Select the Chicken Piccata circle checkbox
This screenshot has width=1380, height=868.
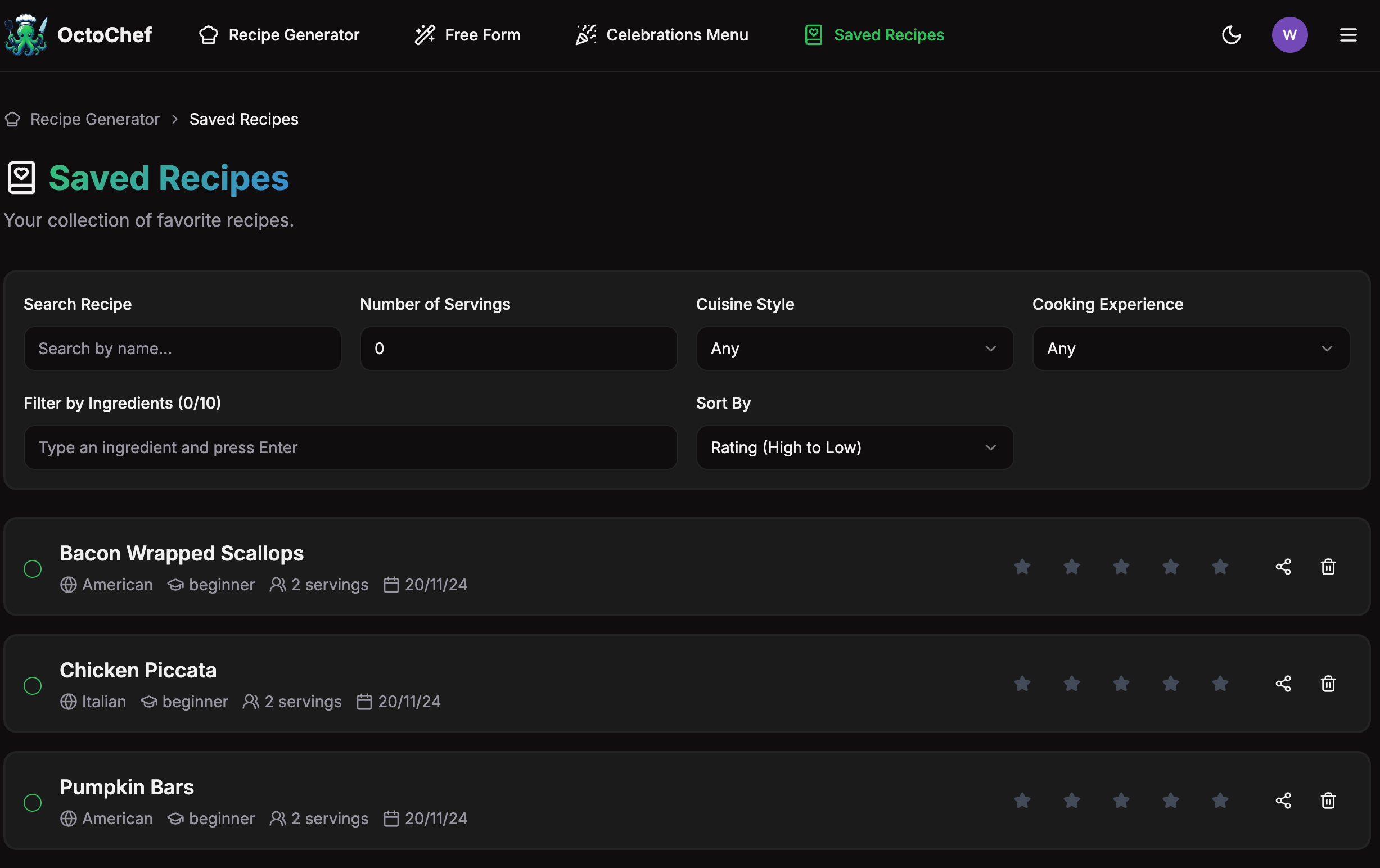pos(33,686)
